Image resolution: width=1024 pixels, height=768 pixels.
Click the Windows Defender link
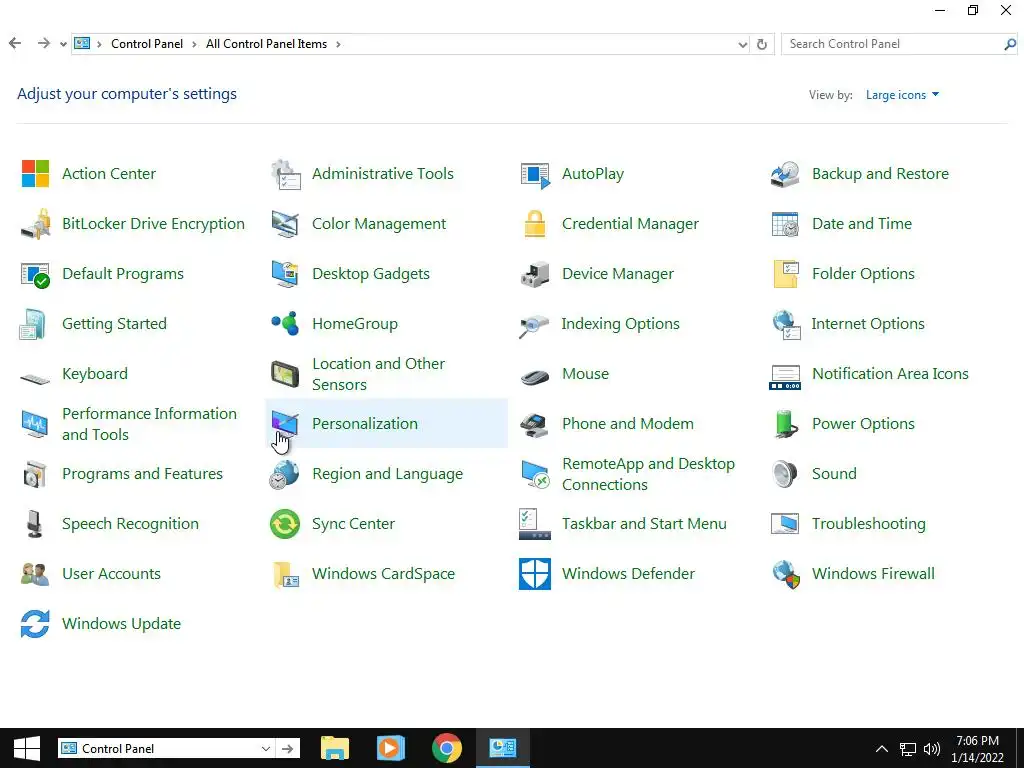click(628, 574)
